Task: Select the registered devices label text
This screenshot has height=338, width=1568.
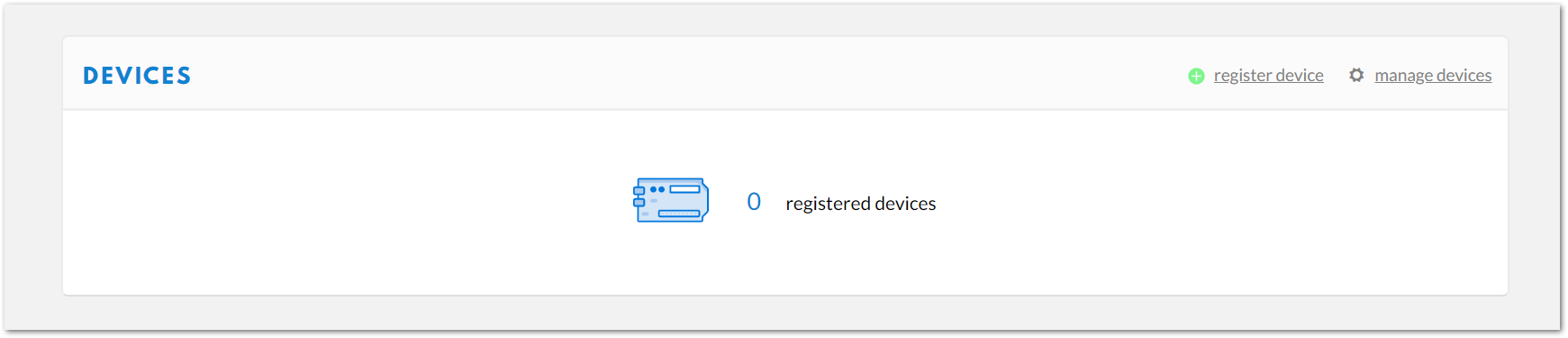Action: (860, 204)
